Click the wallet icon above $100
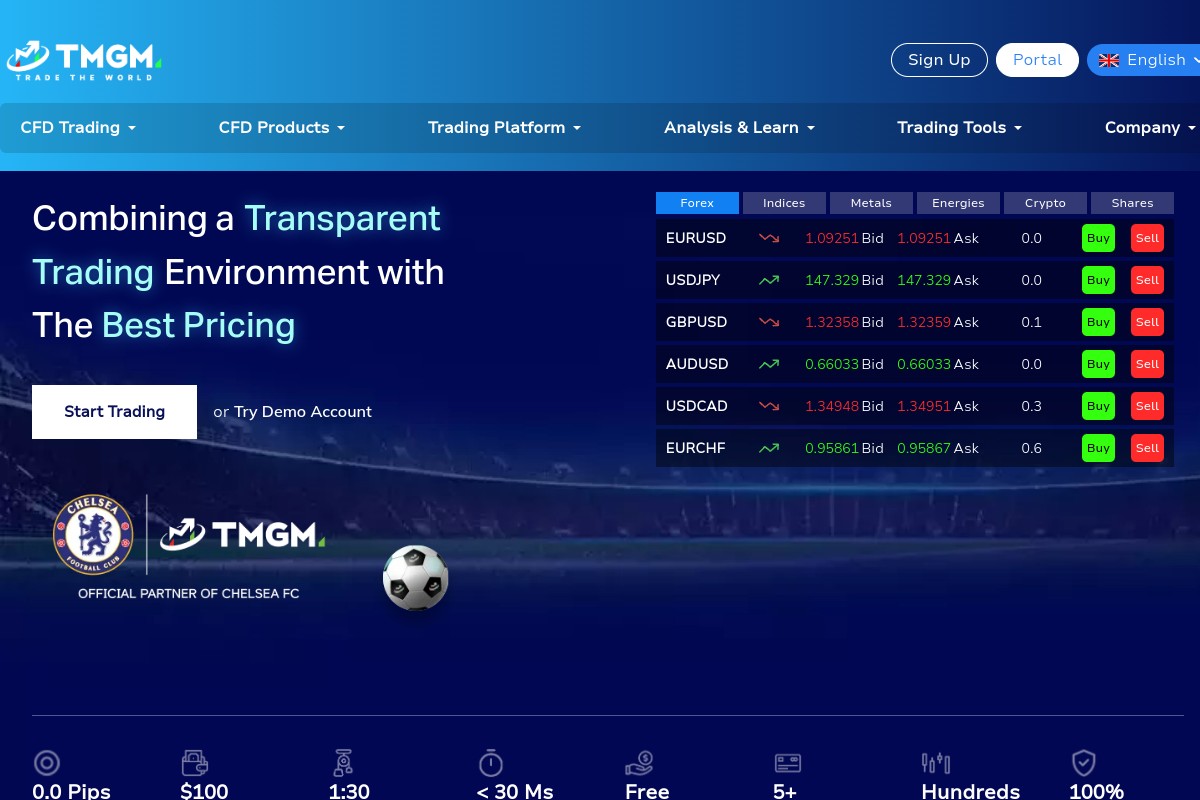Screen dimensions: 1200x800 click(195, 764)
